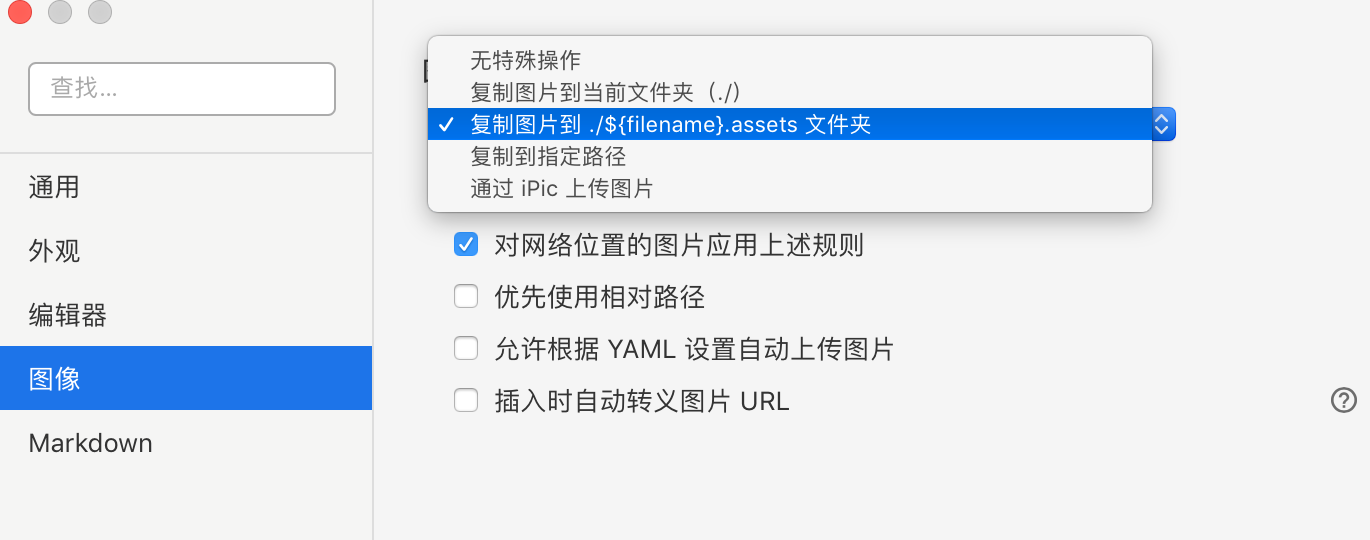Toggle 插入时自动转义图片 URL checkbox
Screen dimensions: 1370x540
tap(466, 401)
